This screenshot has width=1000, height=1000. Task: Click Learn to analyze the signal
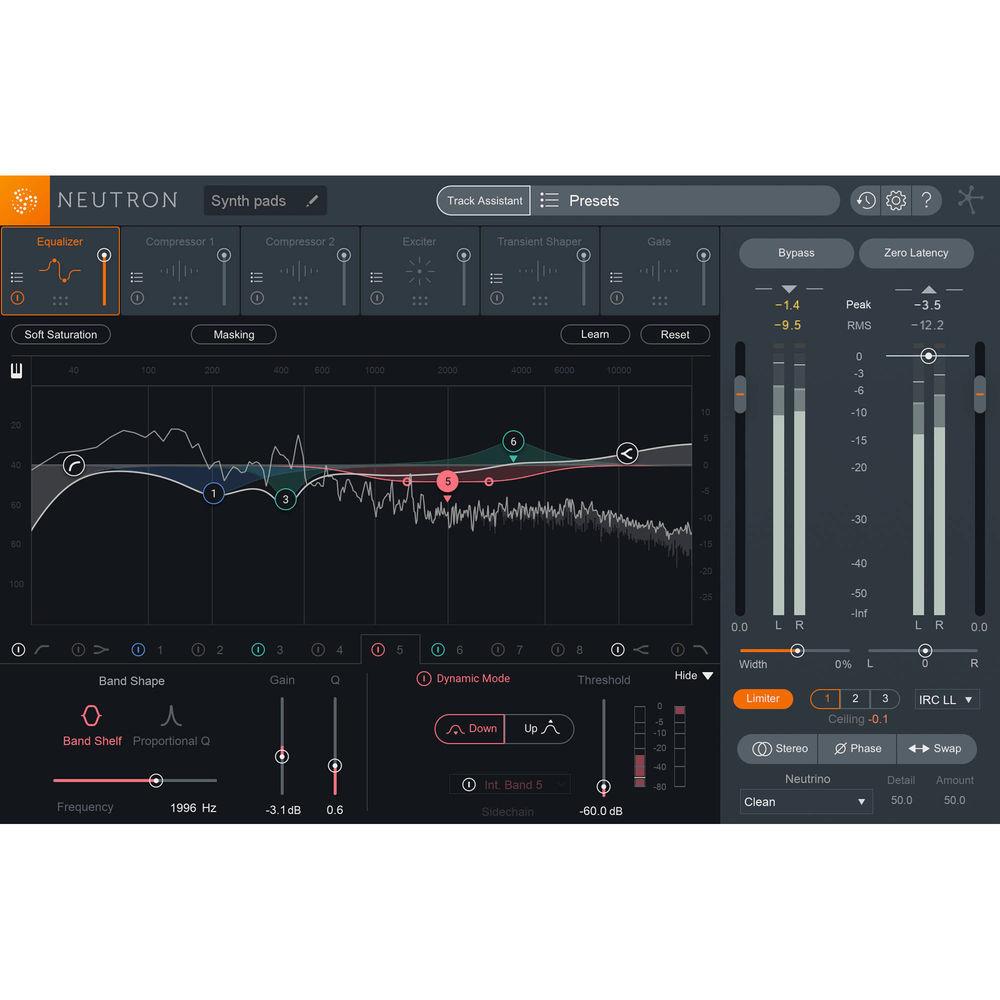(x=595, y=334)
